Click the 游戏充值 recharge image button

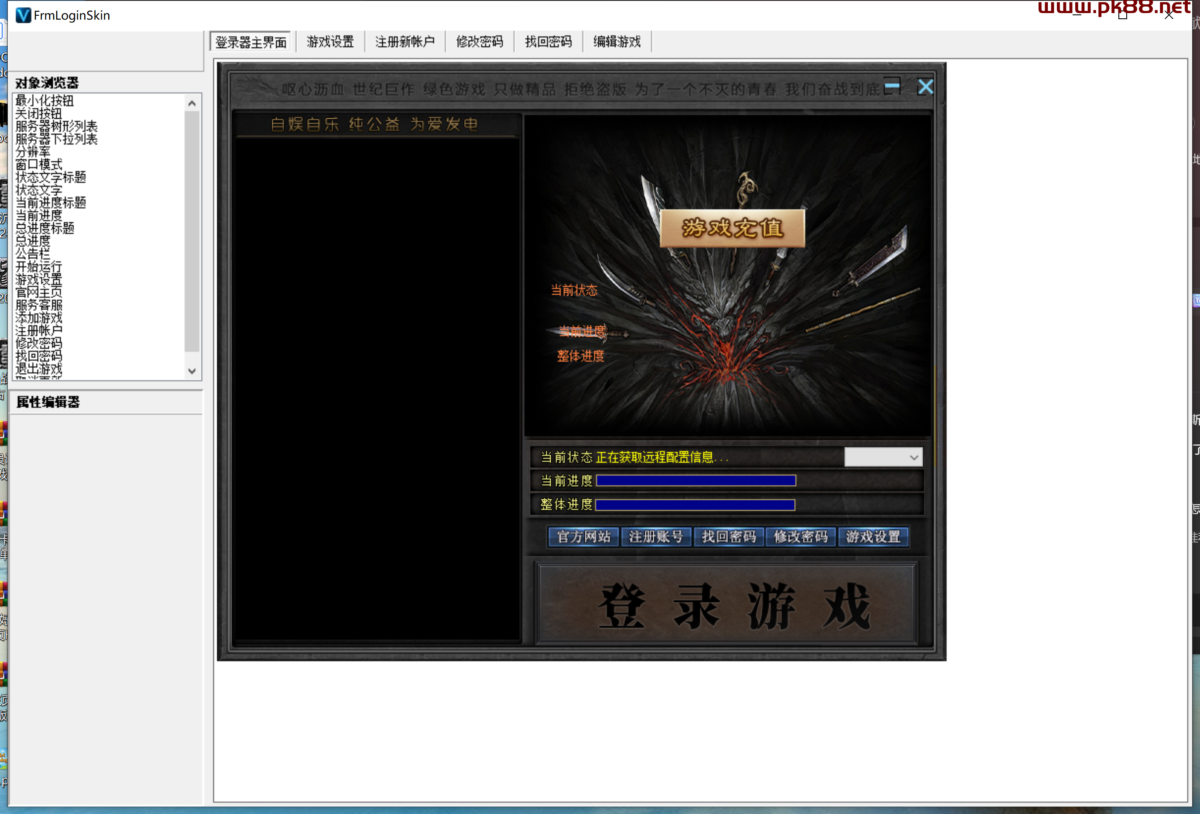coord(732,229)
